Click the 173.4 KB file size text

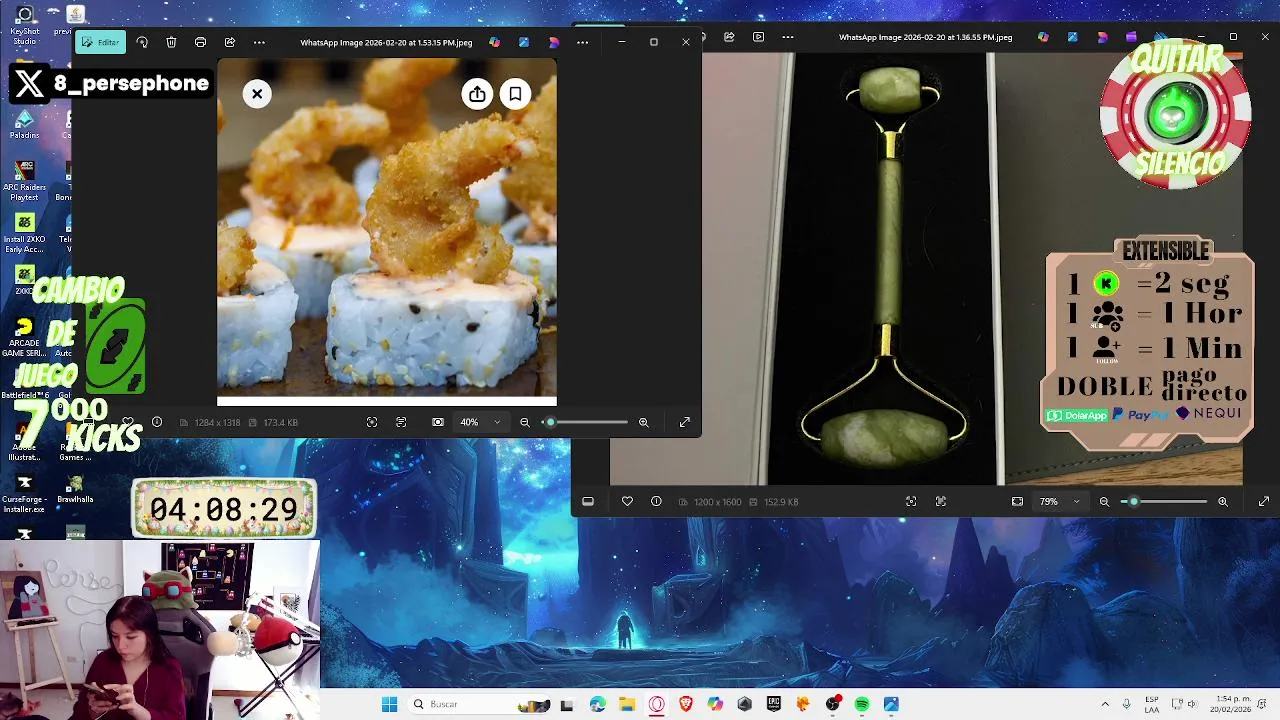(280, 423)
